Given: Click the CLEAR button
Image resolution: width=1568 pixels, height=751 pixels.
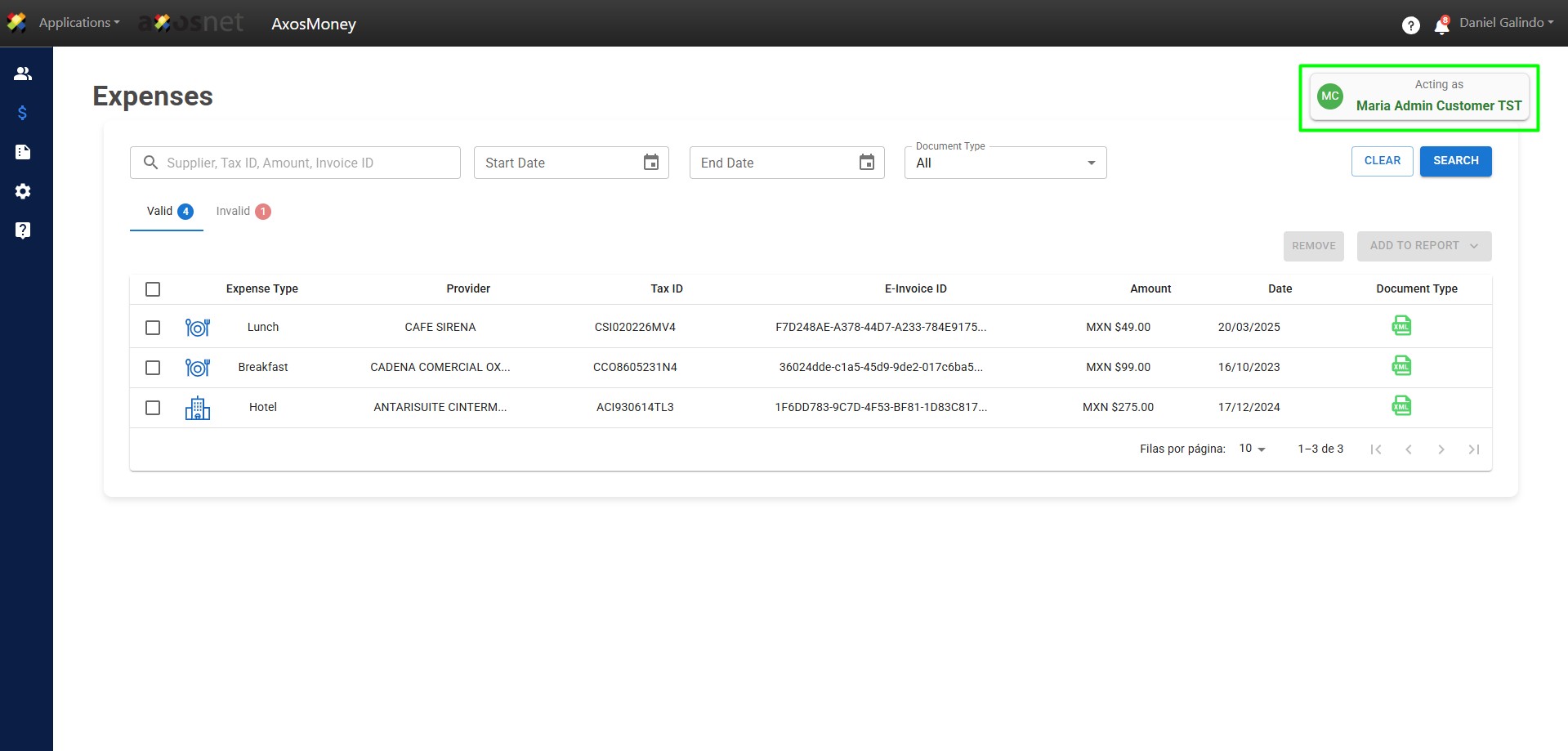Looking at the screenshot, I should click(x=1382, y=161).
